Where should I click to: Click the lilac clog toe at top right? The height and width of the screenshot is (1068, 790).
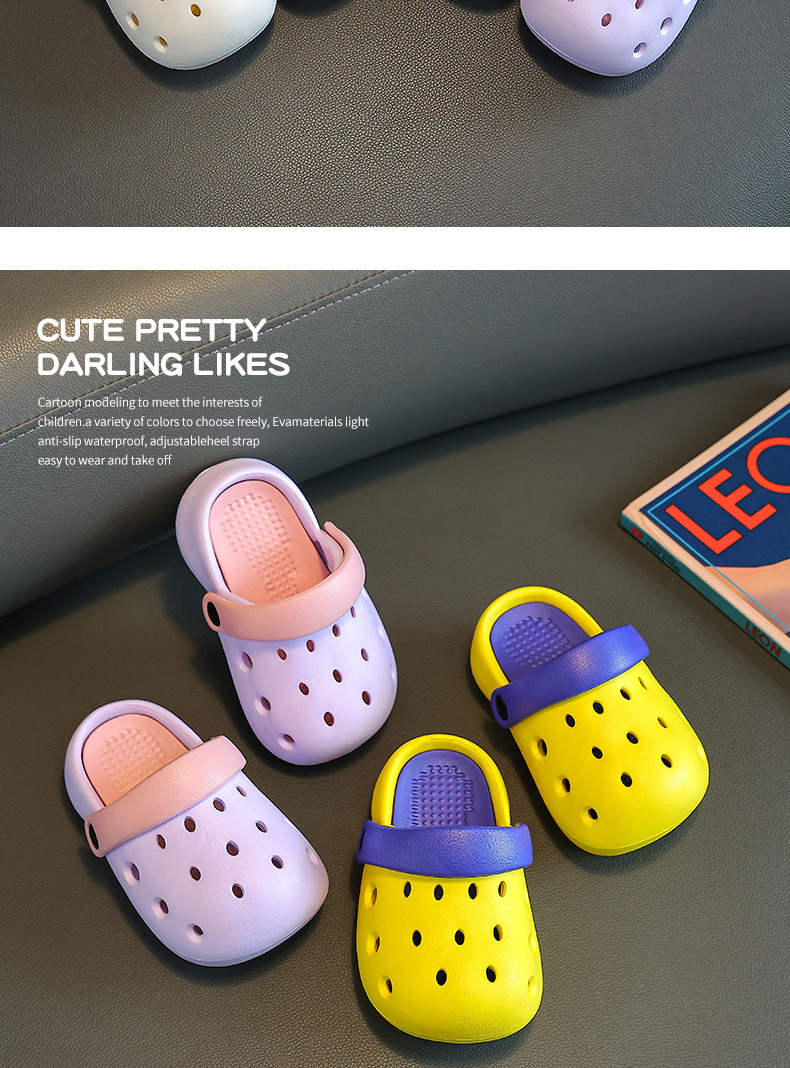[x=610, y=34]
